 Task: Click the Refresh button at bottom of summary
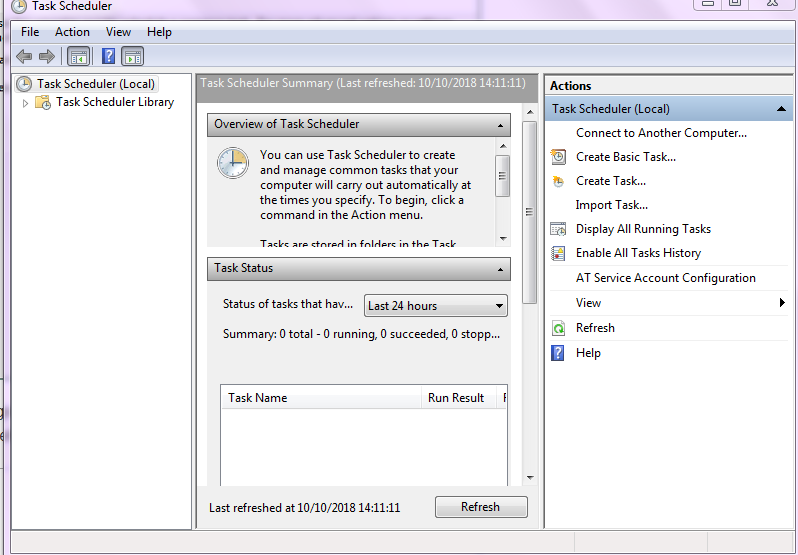(481, 507)
